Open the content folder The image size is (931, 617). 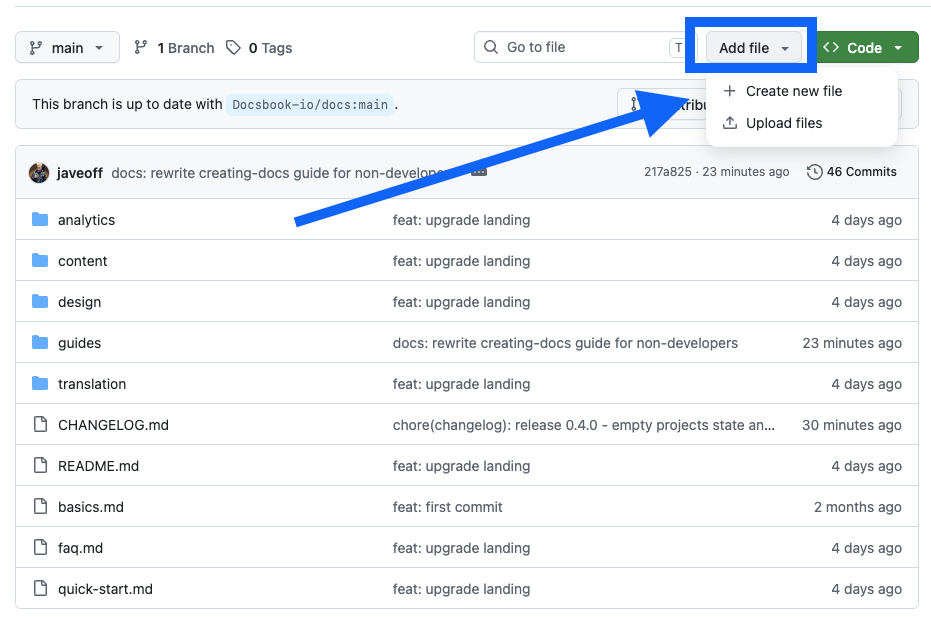click(83, 261)
